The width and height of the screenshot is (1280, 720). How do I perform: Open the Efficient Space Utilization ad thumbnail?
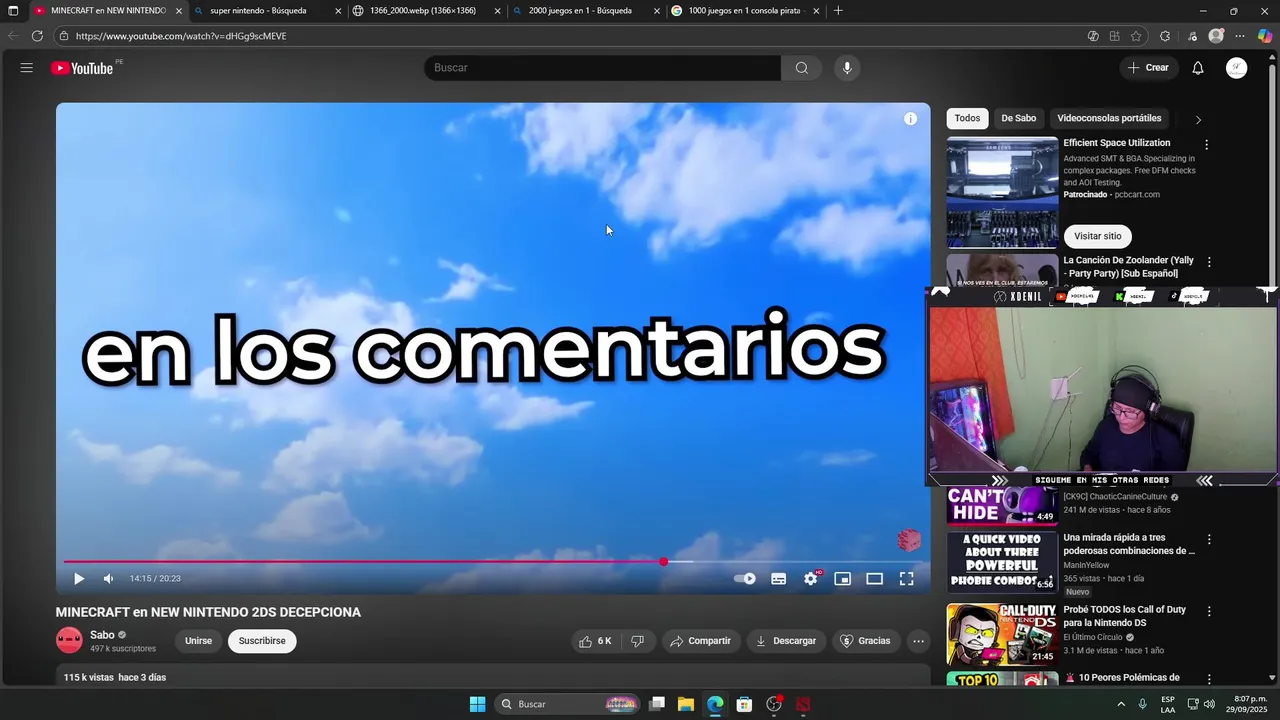(x=1002, y=192)
